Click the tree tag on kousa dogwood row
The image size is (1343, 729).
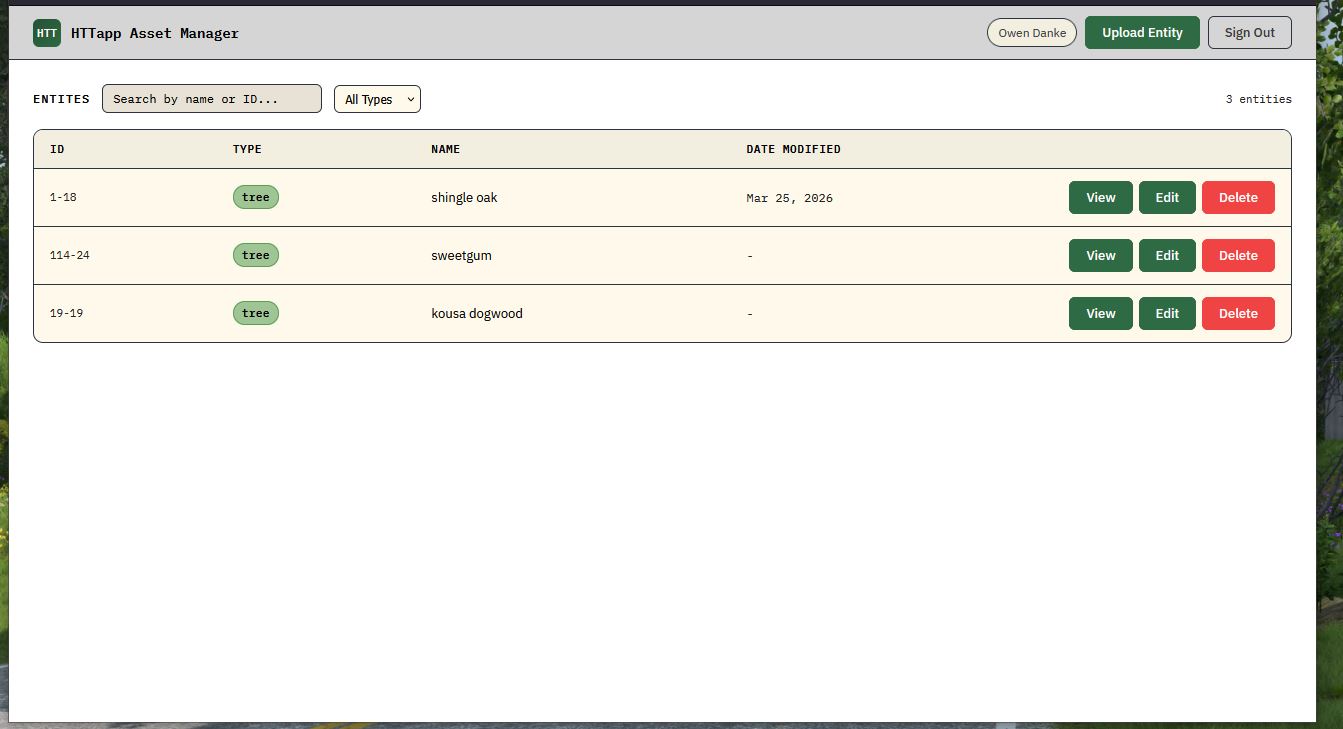tap(256, 314)
